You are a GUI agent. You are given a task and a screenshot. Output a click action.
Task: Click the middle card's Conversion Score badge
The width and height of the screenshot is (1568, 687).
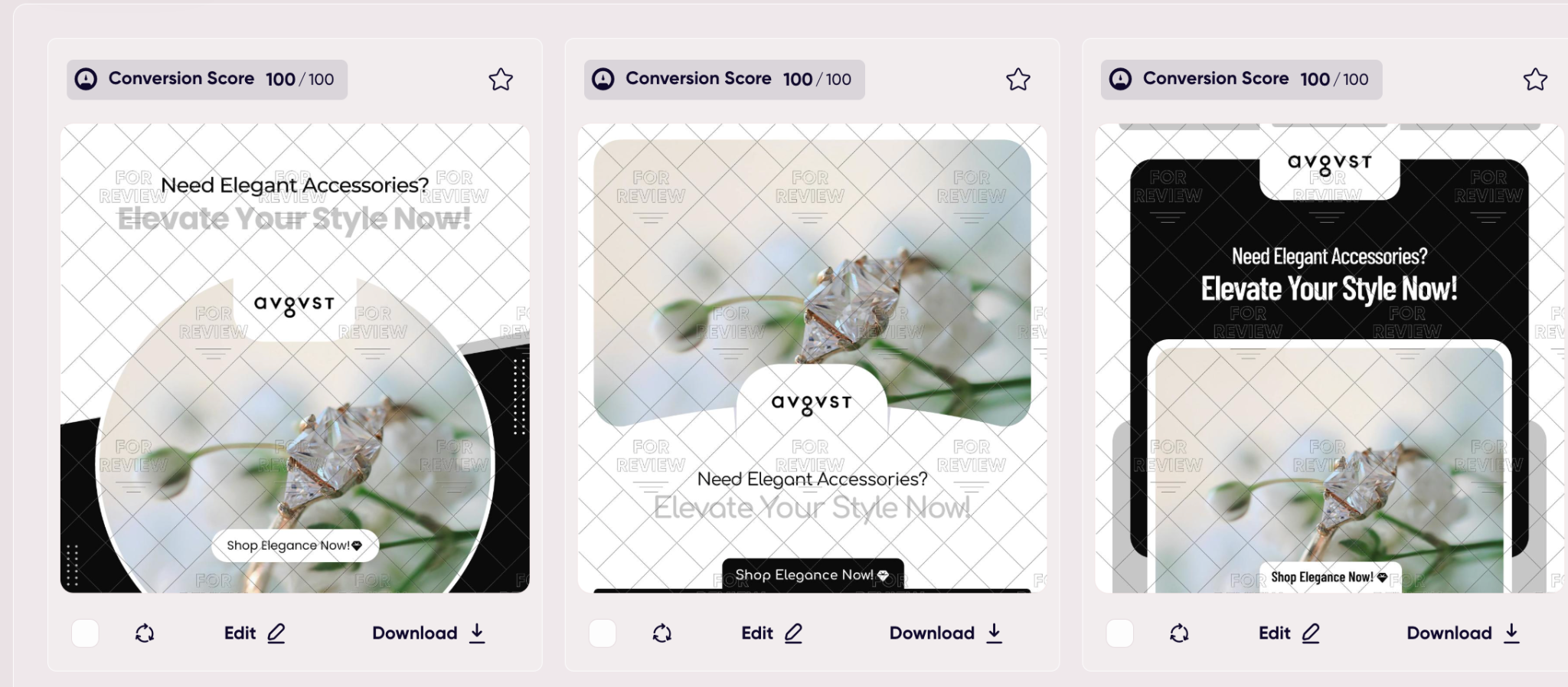pos(724,79)
